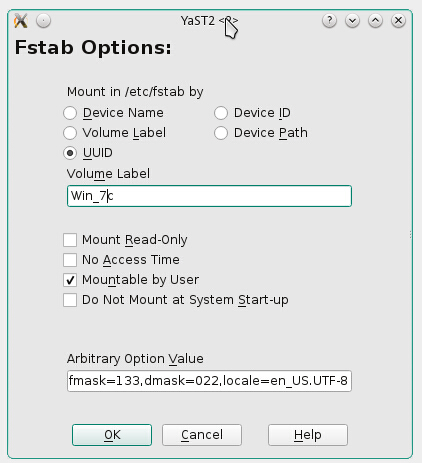Click the question mark help titlebar icon

click(329, 21)
